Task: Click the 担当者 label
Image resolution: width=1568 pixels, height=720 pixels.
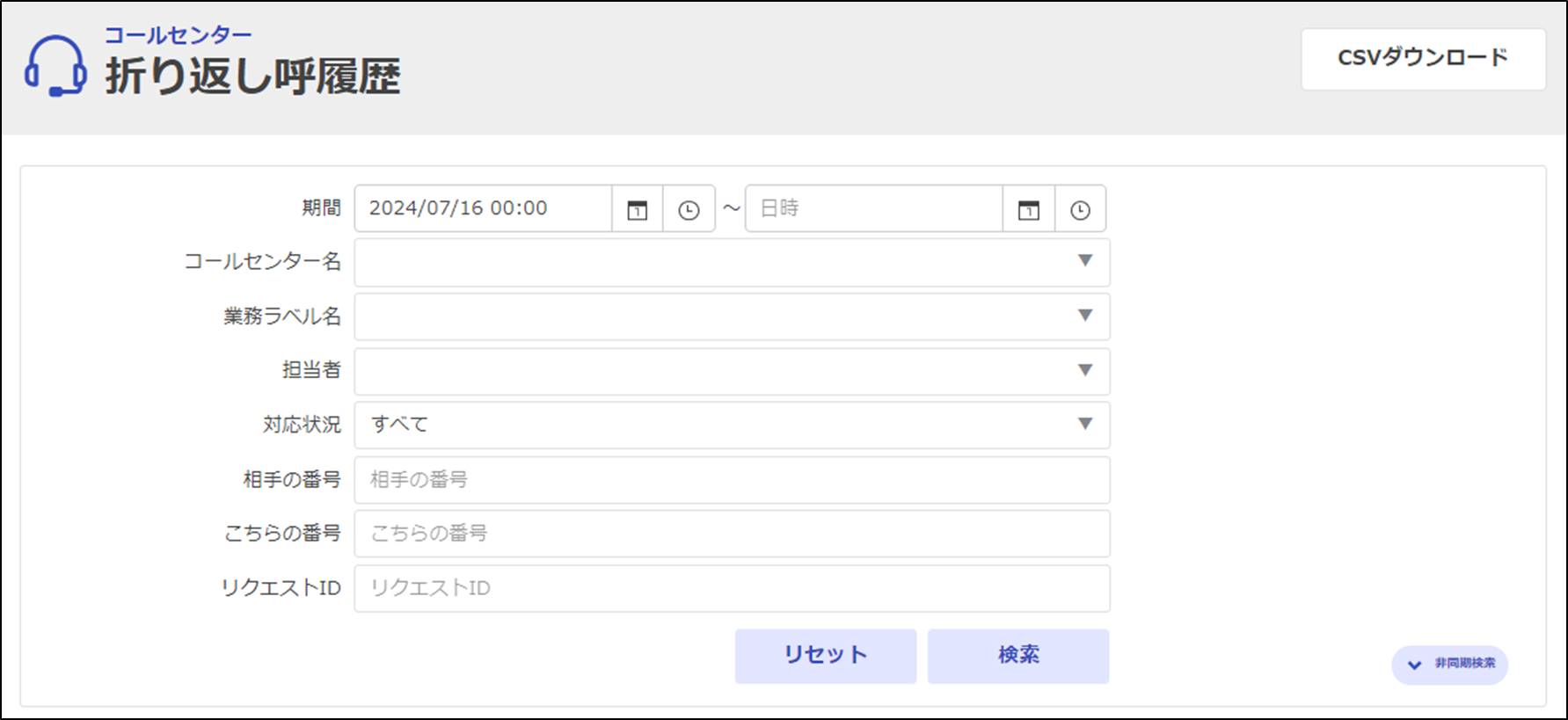Action: tap(311, 370)
